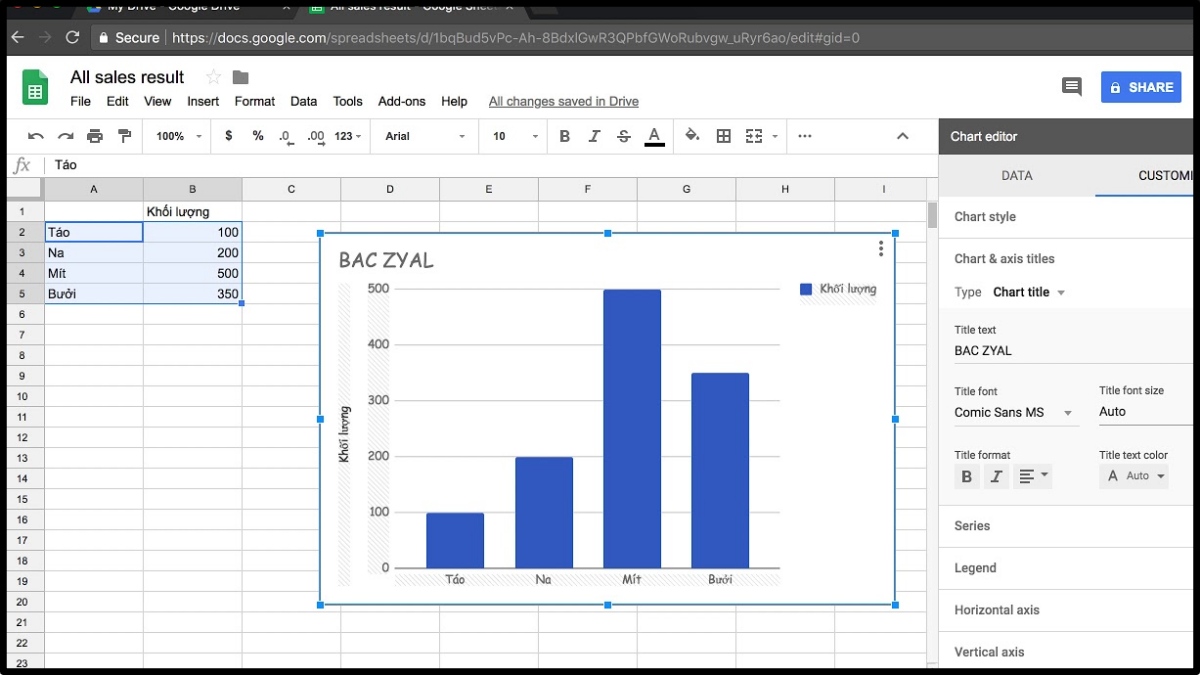Show more toolbar options (three dots)

[x=805, y=136]
